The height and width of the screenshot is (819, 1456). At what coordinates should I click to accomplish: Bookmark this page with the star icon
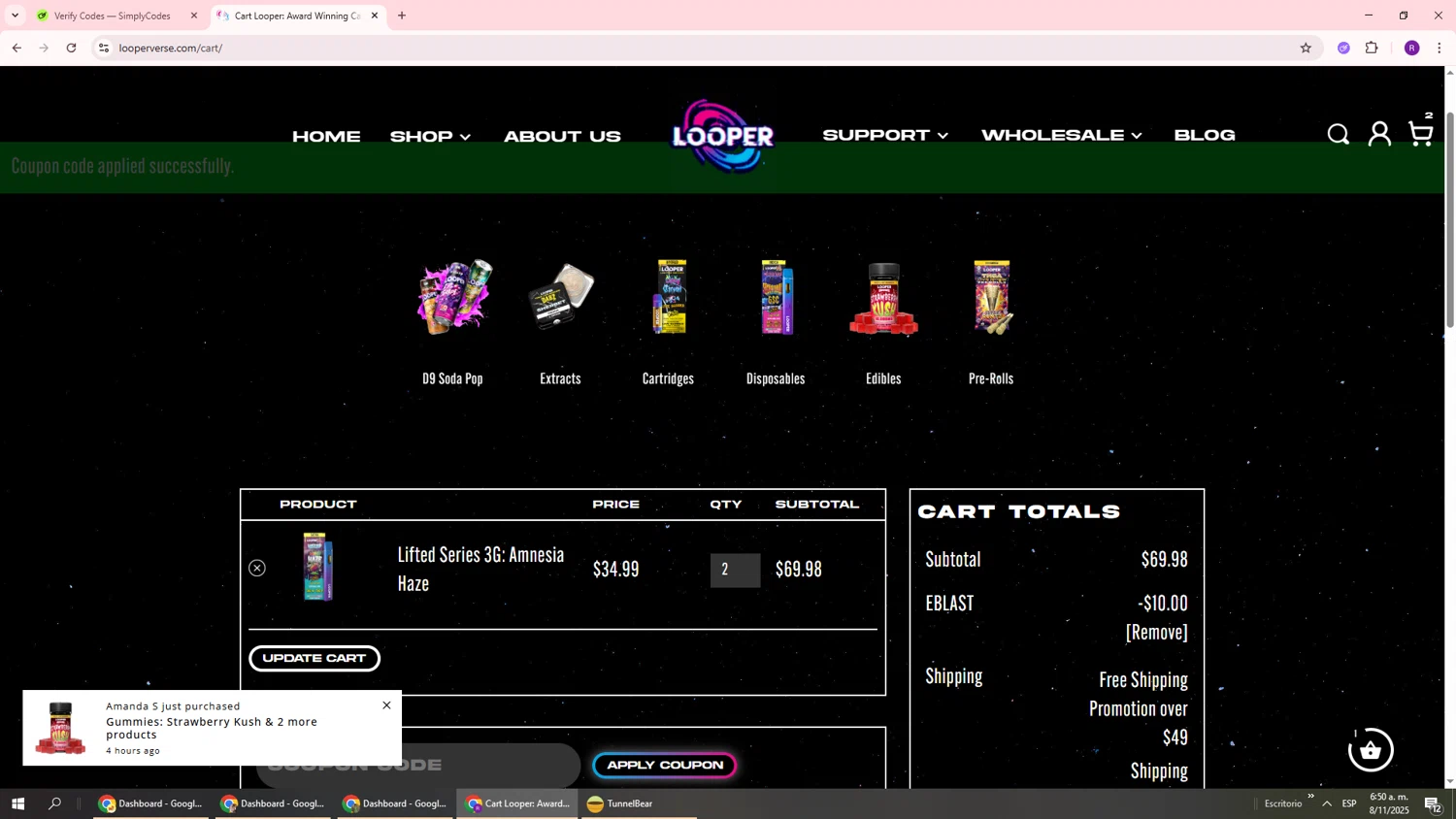point(1306,48)
